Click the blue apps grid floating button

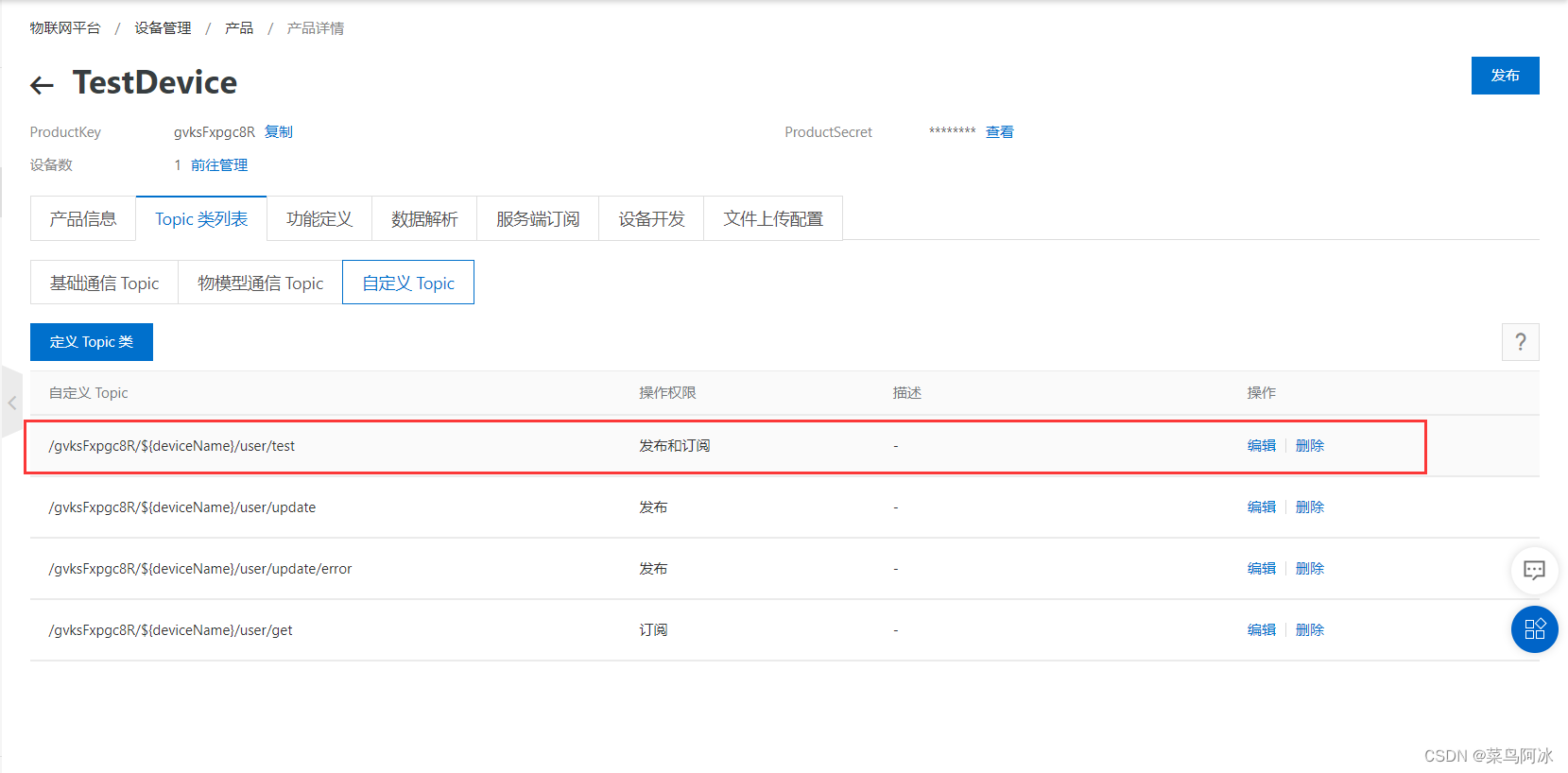tap(1534, 629)
